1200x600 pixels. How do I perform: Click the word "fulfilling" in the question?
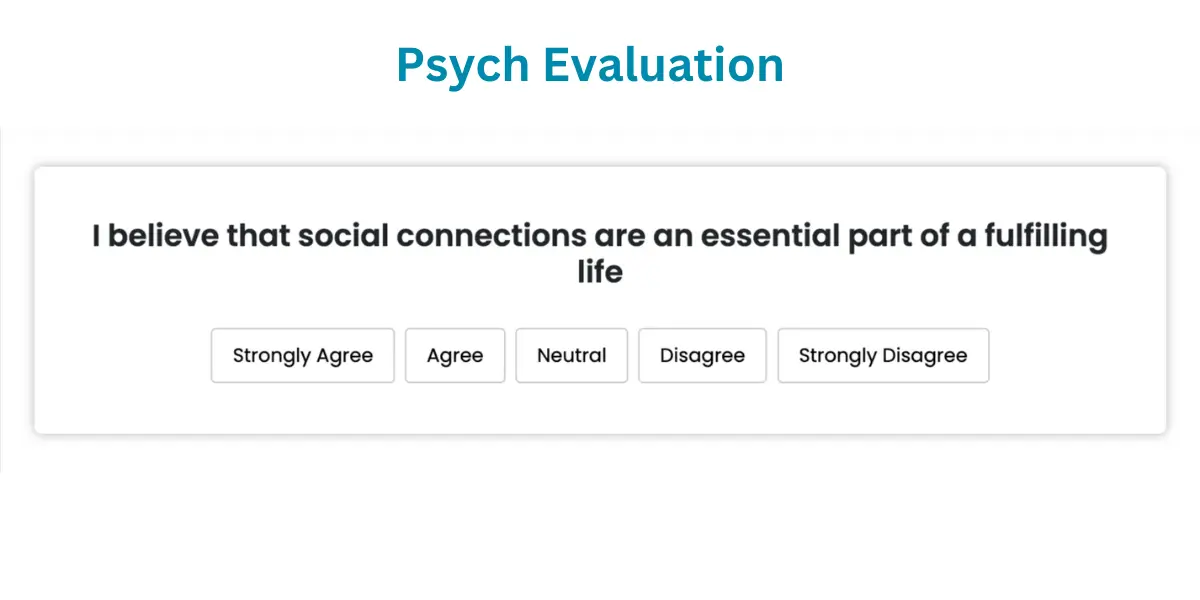tap(1046, 237)
